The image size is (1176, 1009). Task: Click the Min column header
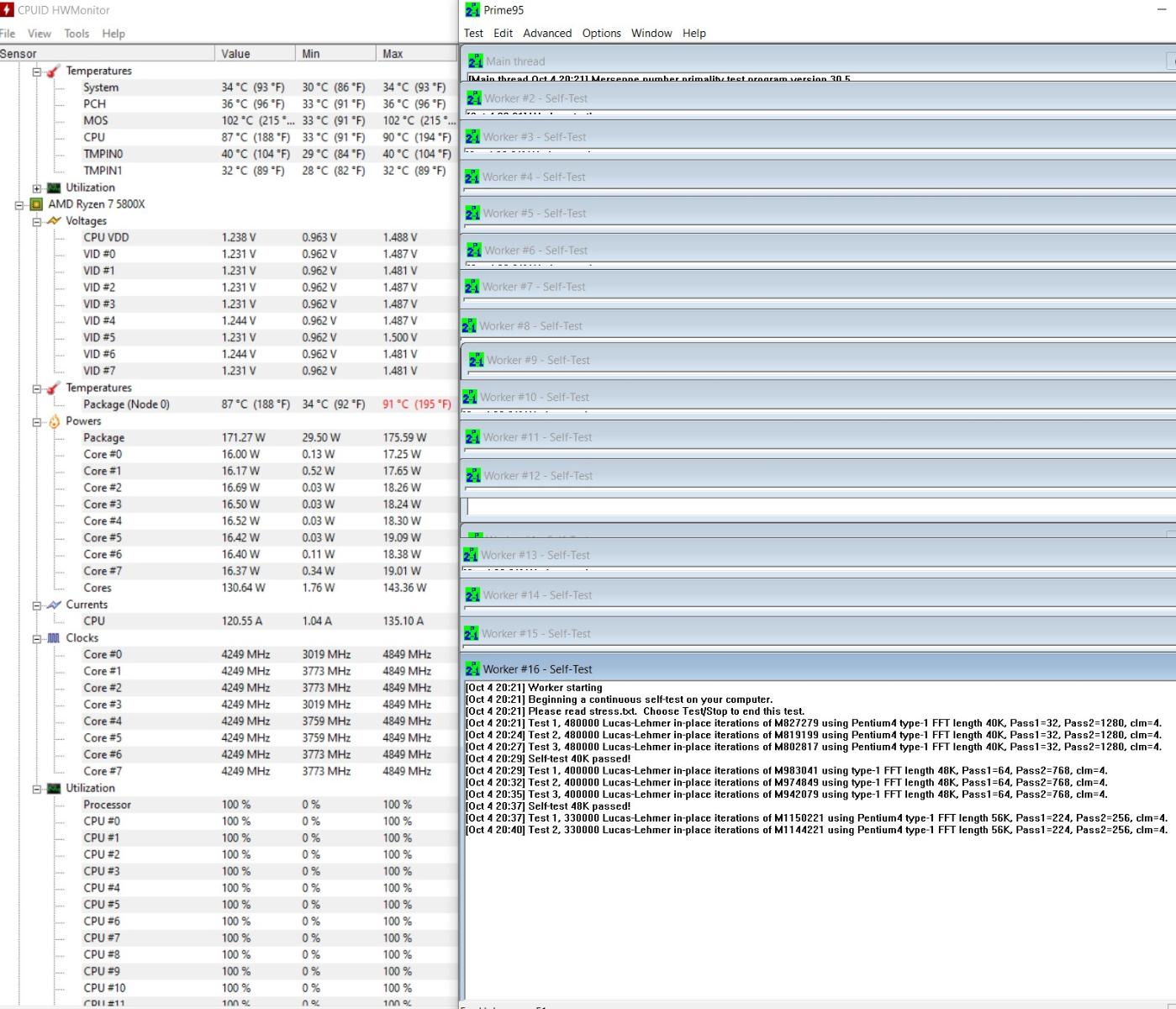(x=335, y=54)
